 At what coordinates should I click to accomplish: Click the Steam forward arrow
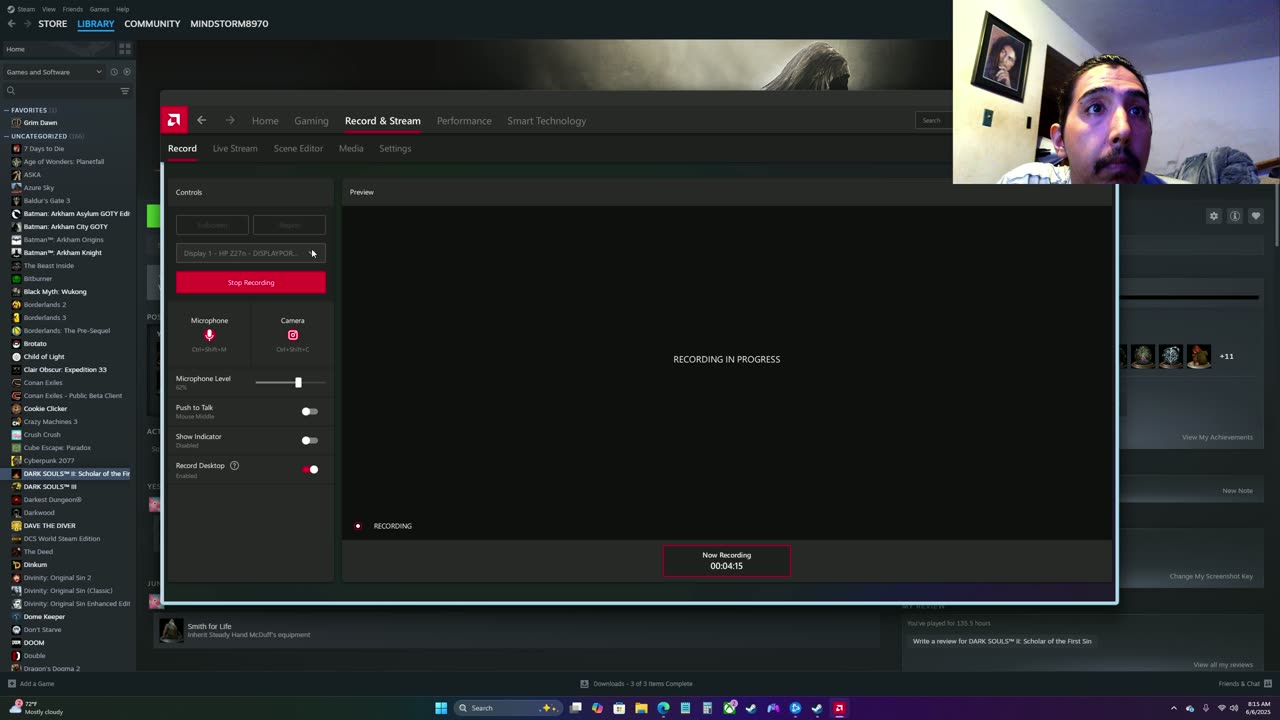pyautogui.click(x=26, y=23)
